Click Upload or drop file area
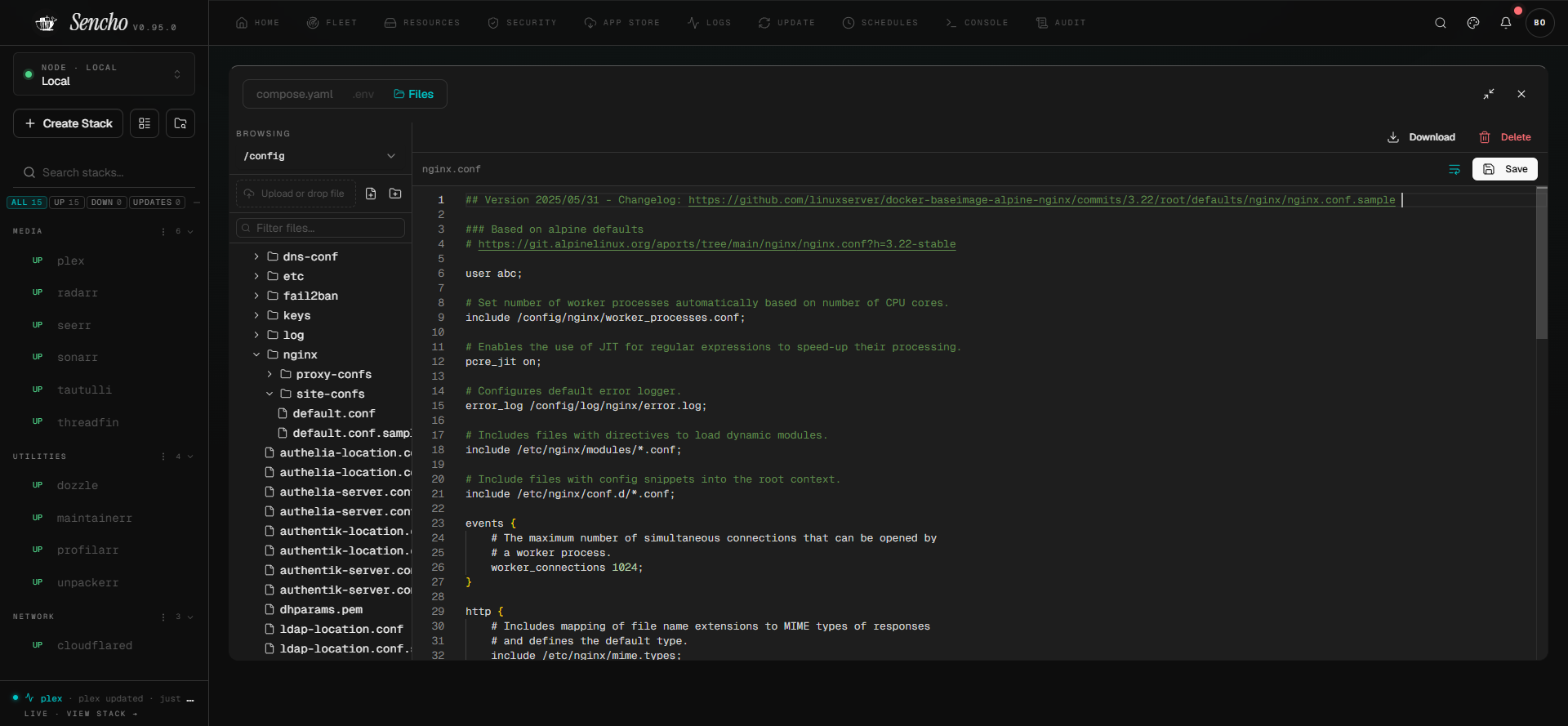The width and height of the screenshot is (1568, 726). click(x=296, y=194)
